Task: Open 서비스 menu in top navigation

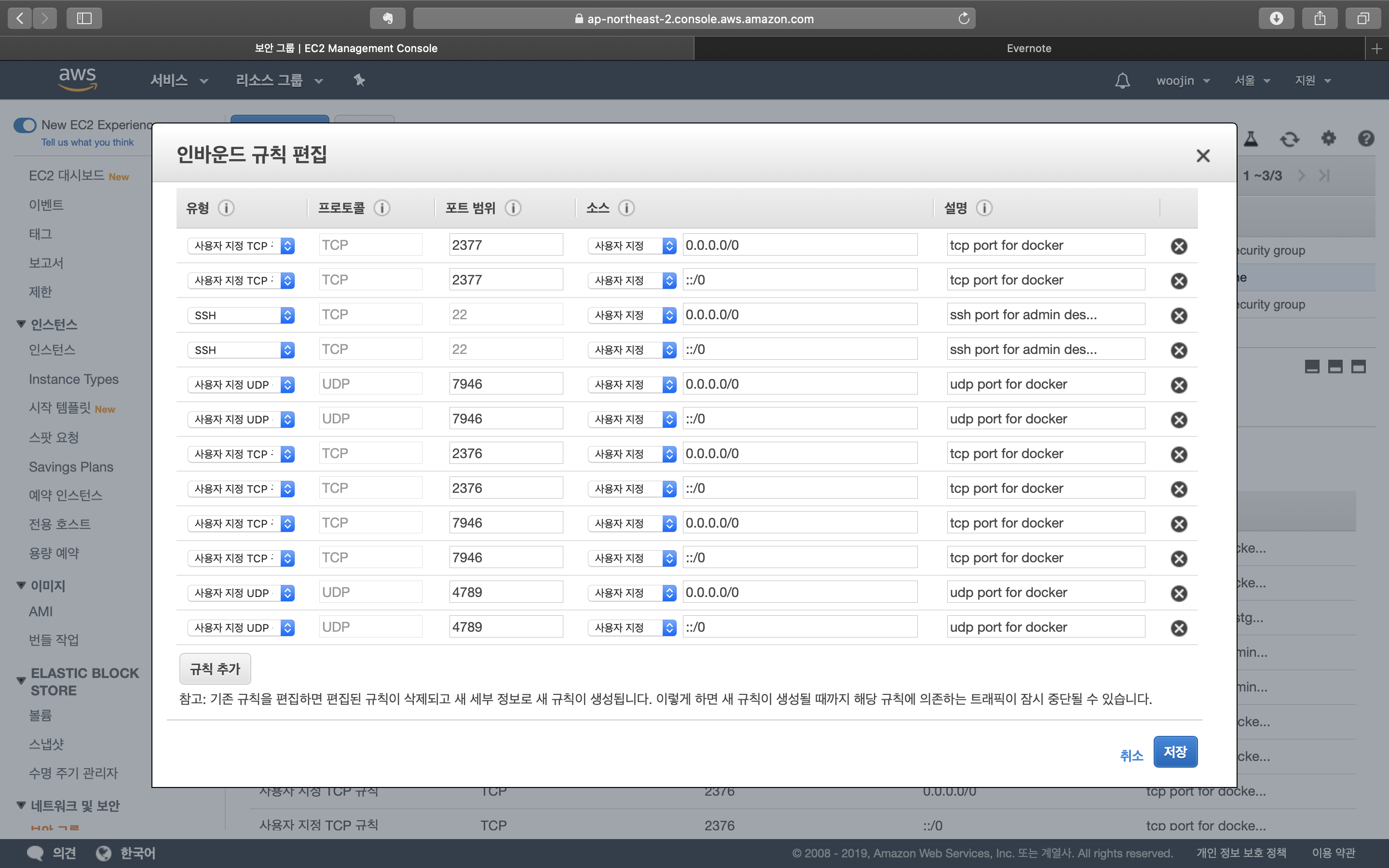Action: (x=179, y=80)
